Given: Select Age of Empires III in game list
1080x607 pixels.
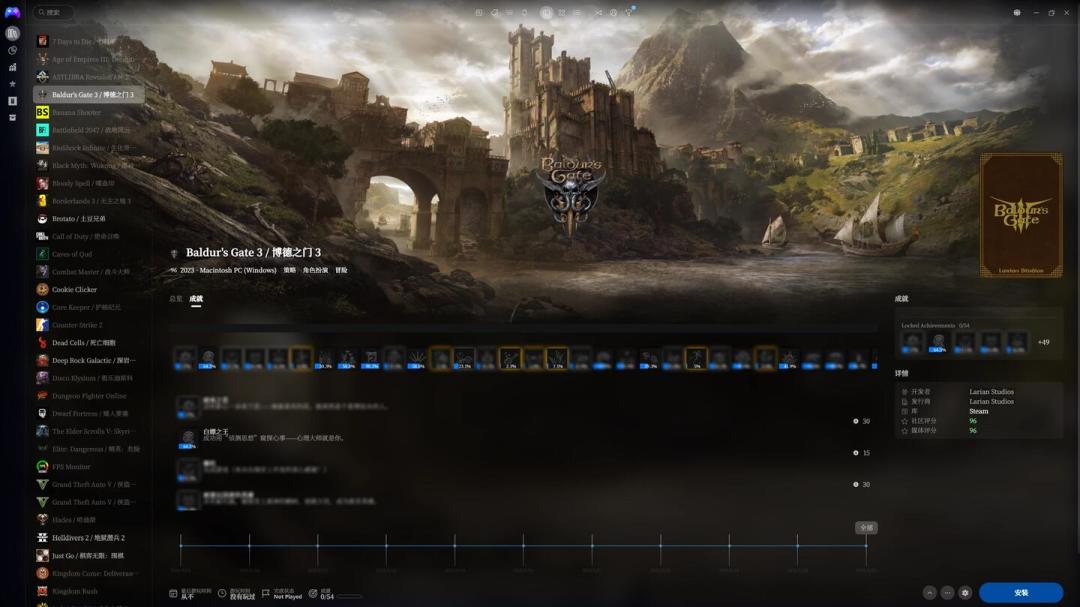Looking at the screenshot, I should click(x=89, y=59).
